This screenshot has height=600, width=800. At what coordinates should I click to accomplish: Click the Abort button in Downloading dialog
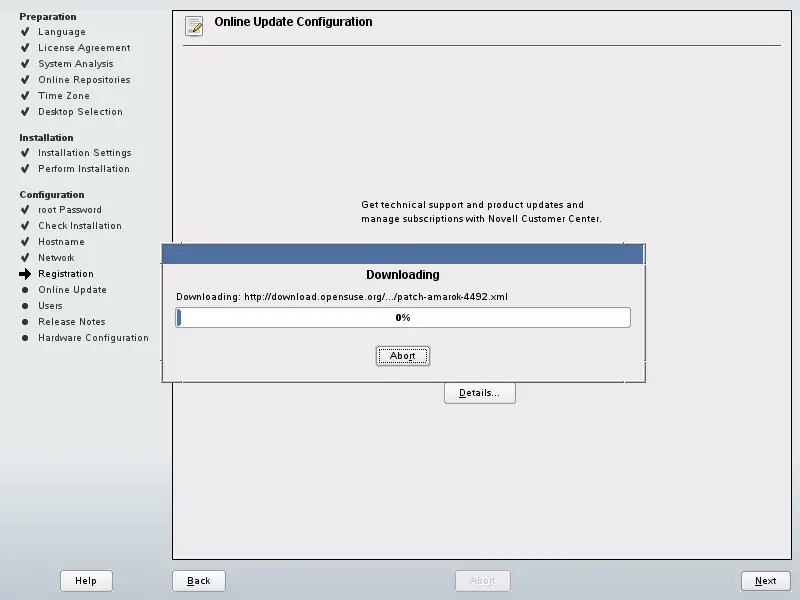pyautogui.click(x=403, y=356)
